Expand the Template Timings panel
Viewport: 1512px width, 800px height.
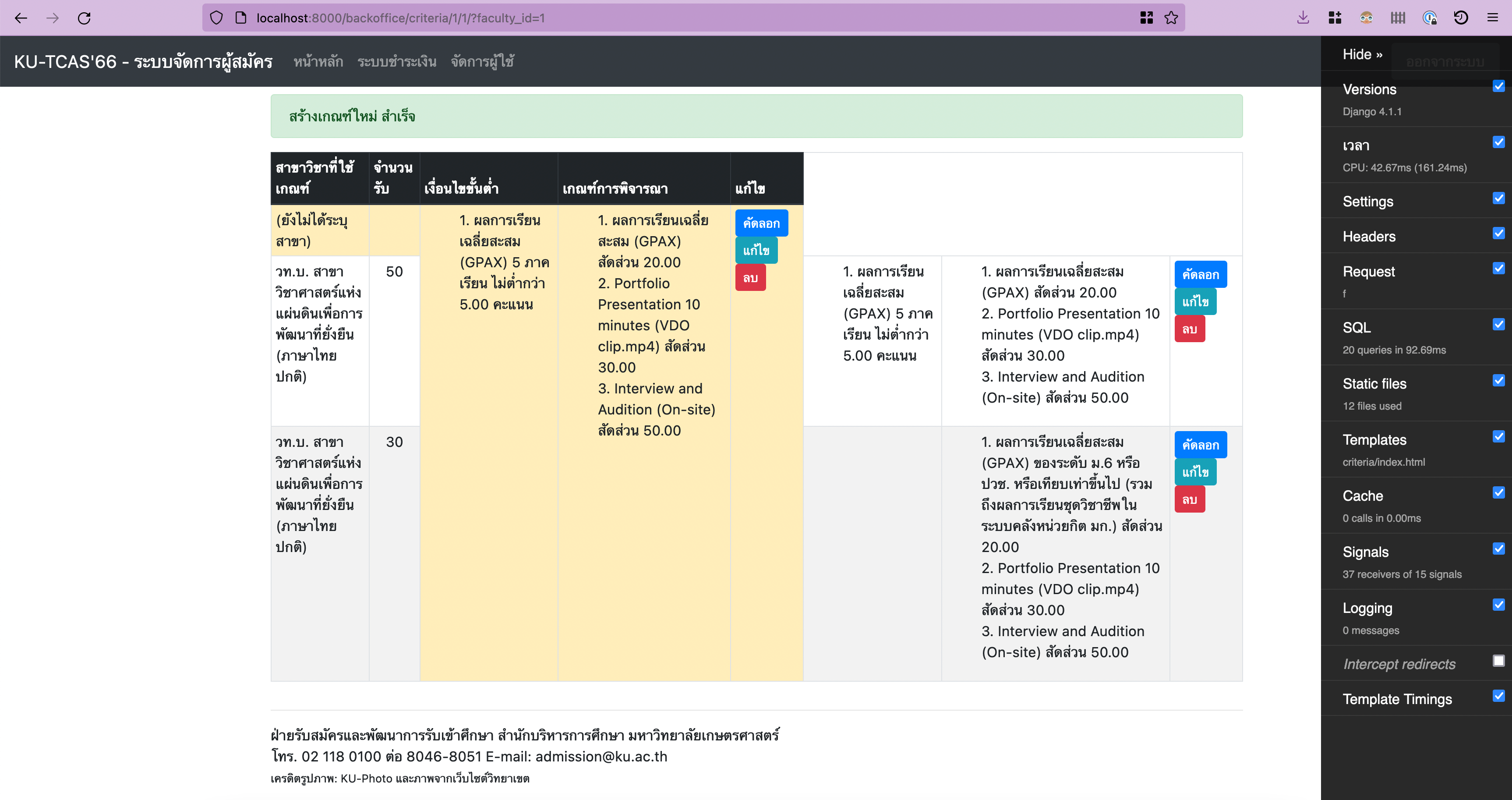(x=1397, y=699)
